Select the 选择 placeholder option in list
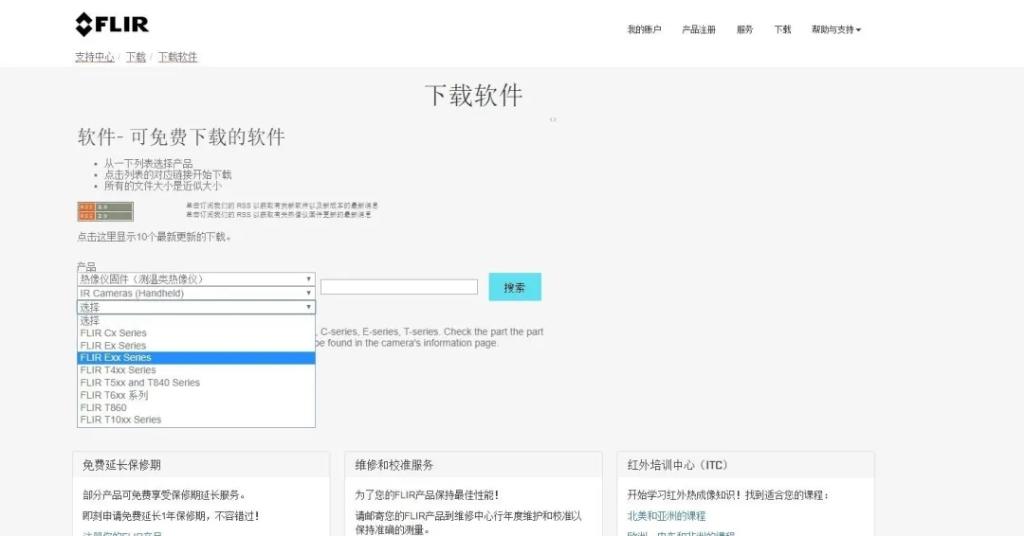The width and height of the screenshot is (1024, 536). [x=196, y=321]
